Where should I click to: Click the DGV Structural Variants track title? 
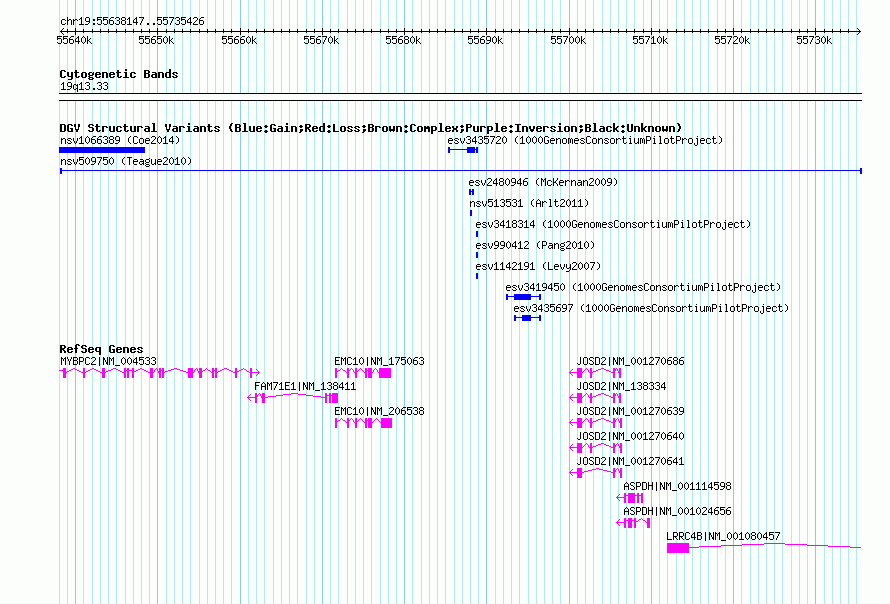click(x=370, y=128)
